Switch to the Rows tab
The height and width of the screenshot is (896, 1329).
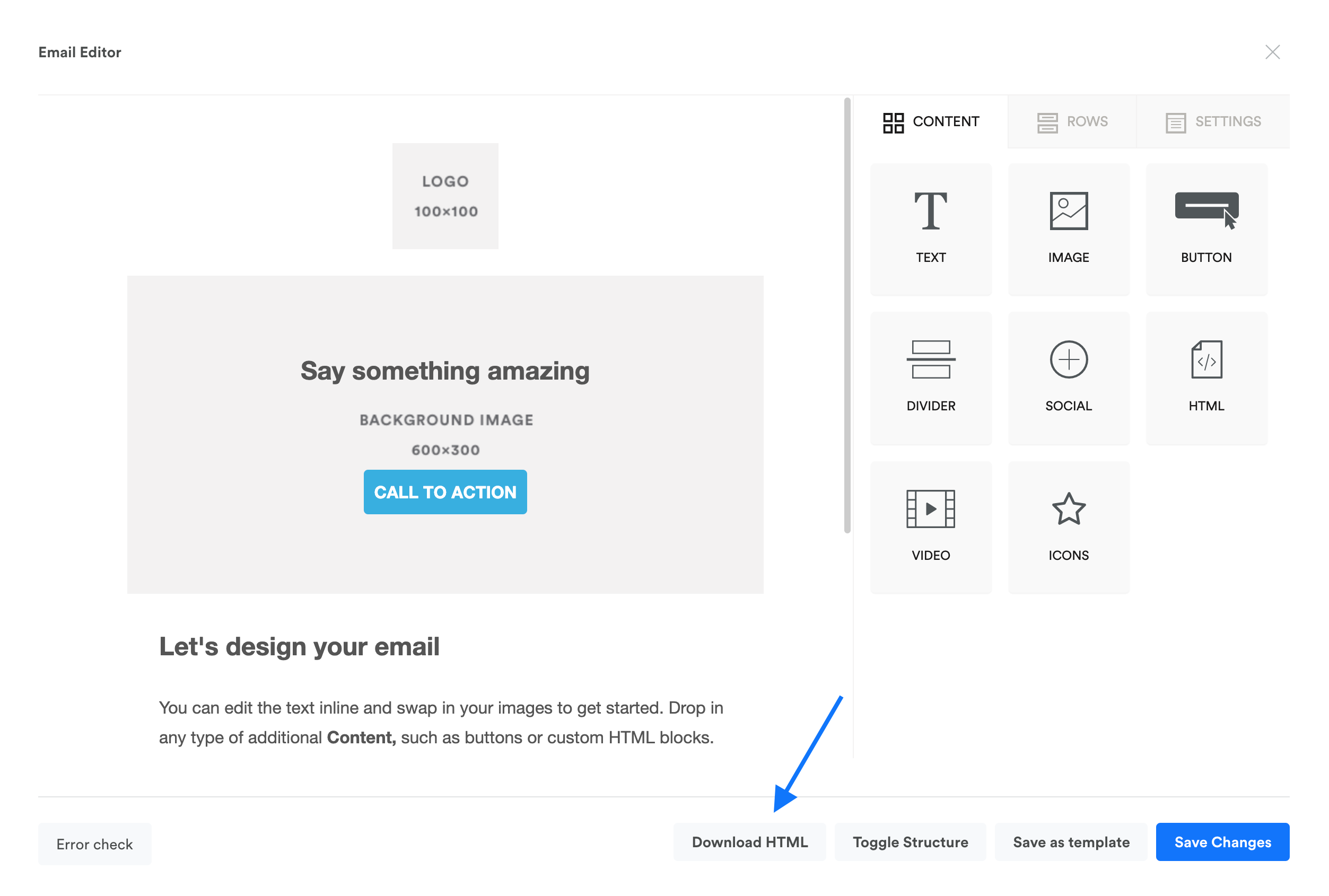(x=1072, y=121)
